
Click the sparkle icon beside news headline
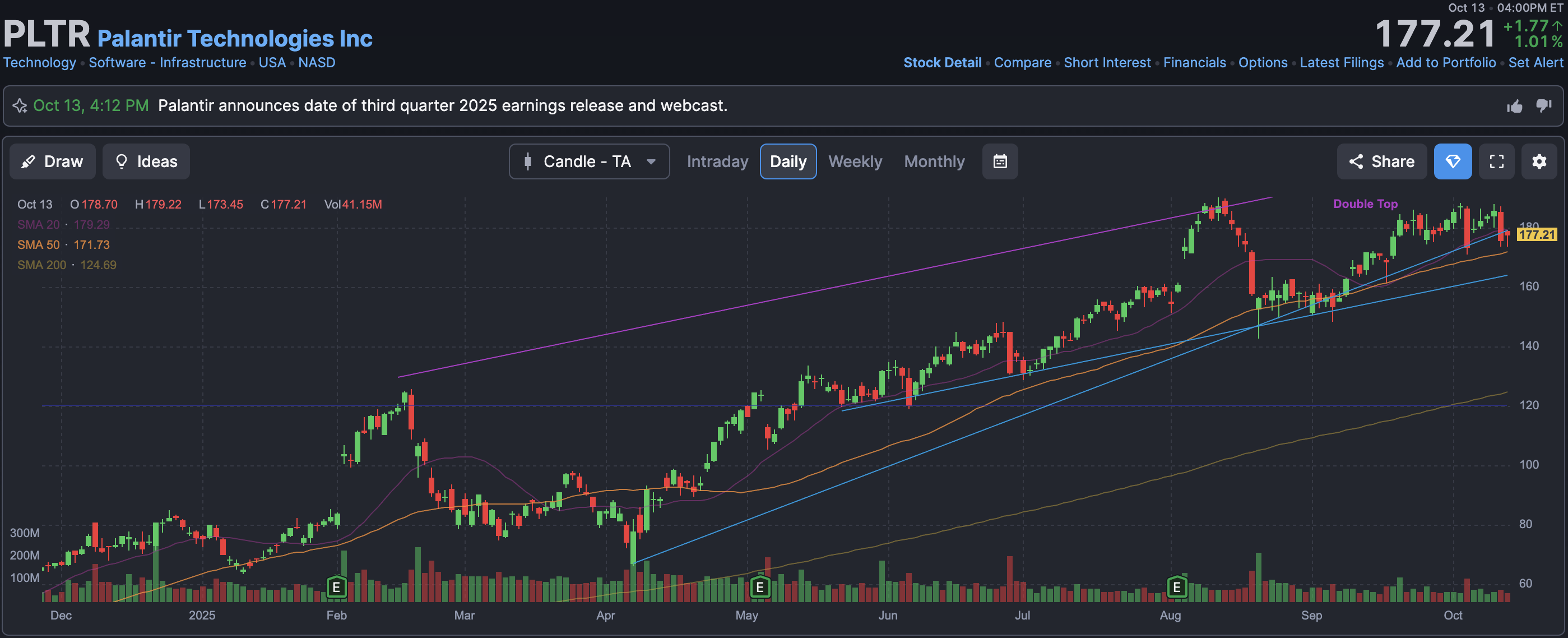[x=20, y=106]
